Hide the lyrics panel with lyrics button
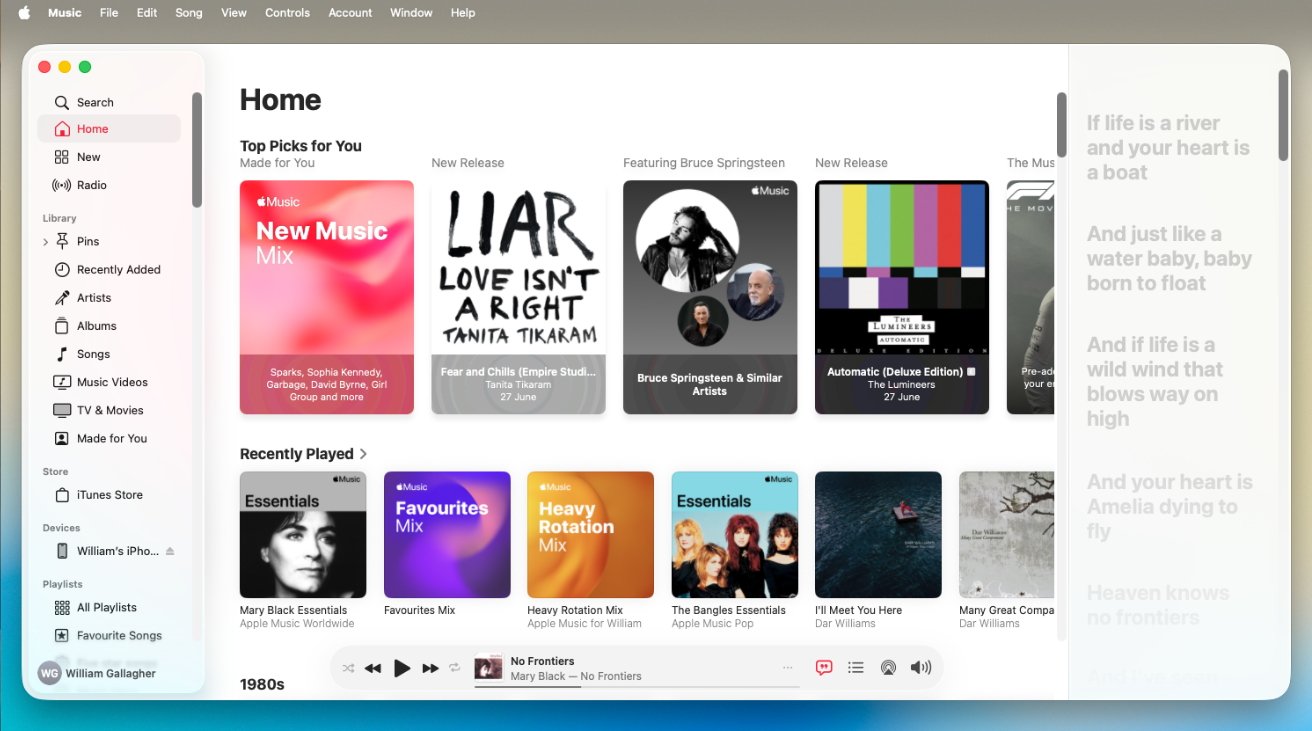 click(823, 668)
